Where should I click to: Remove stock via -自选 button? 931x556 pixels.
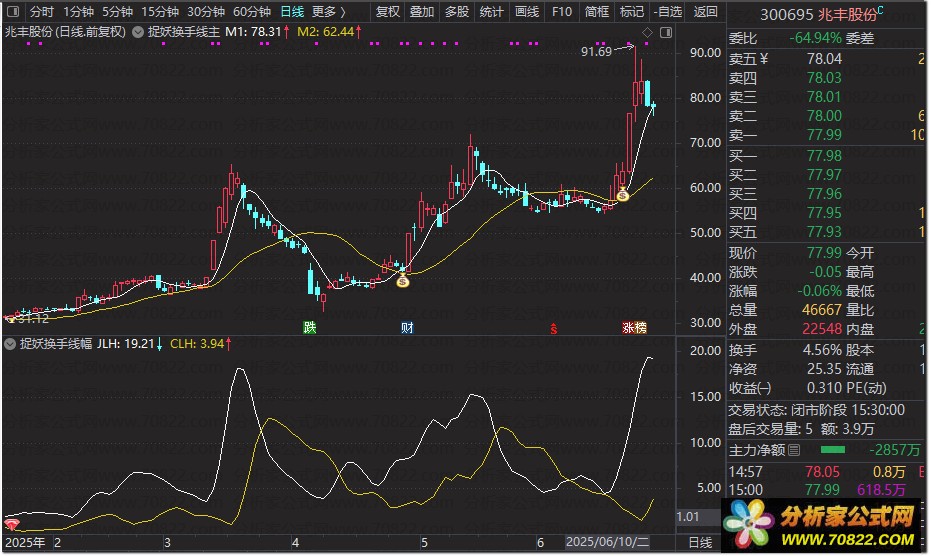point(668,11)
